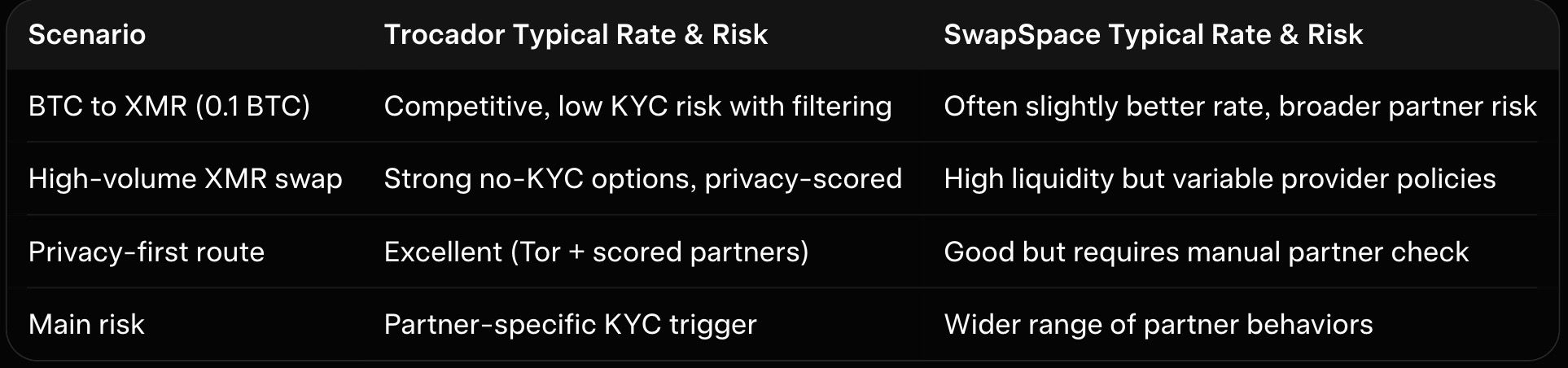Viewport: 1568px width, 368px height.
Task: Select the Main risk scenario cell
Action: click(x=86, y=325)
